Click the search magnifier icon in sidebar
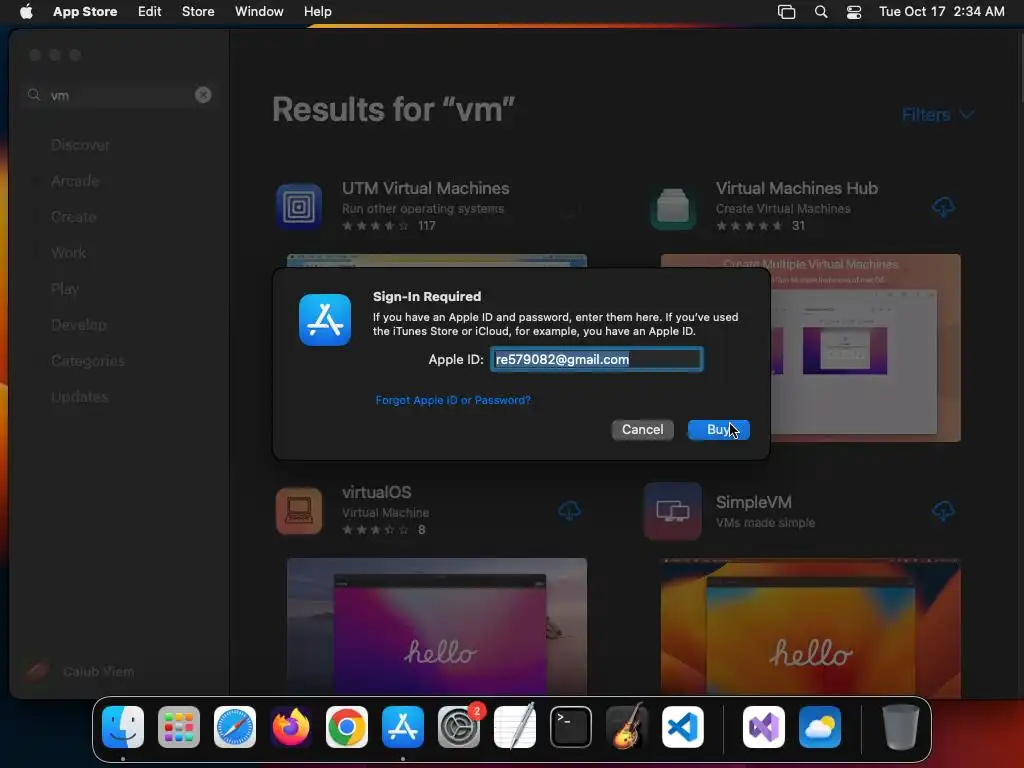Image resolution: width=1024 pixels, height=768 pixels. (33, 95)
